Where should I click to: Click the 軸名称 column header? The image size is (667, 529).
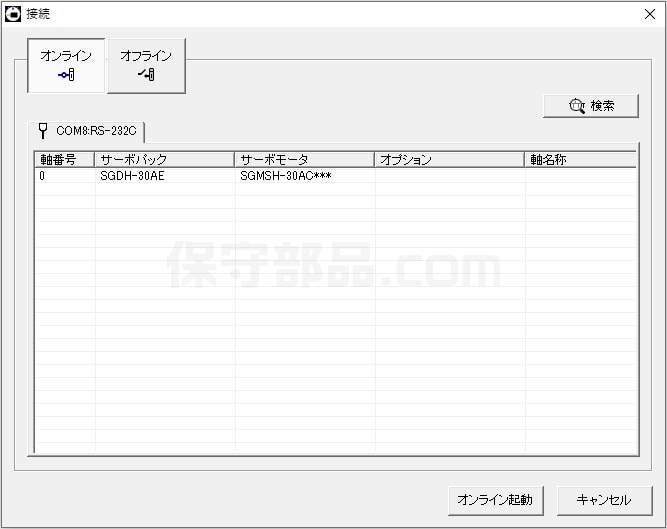click(579, 160)
